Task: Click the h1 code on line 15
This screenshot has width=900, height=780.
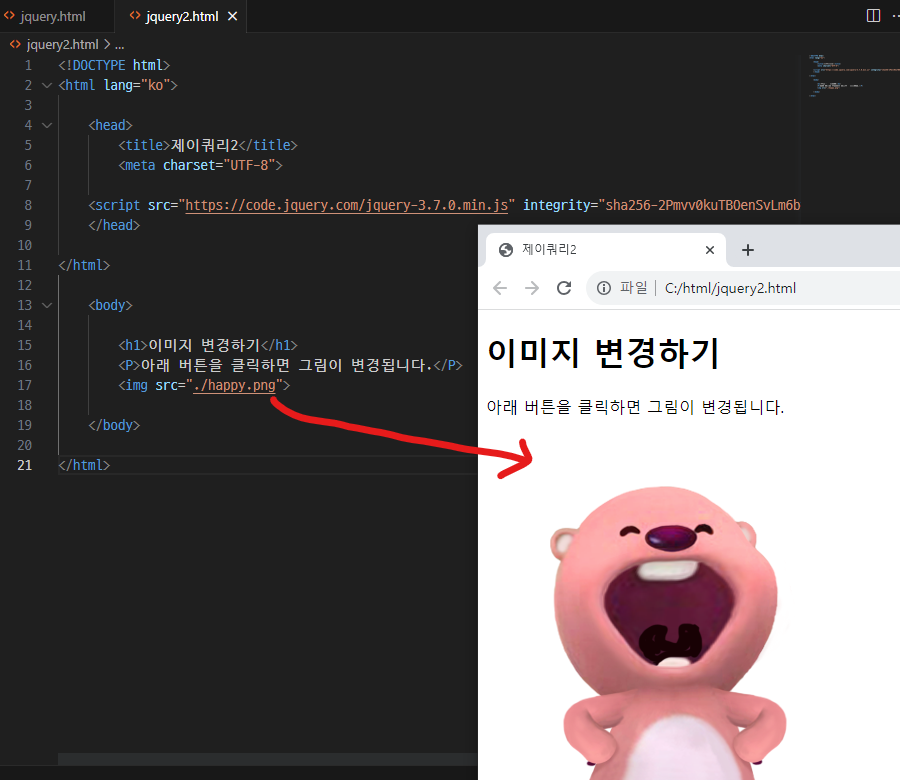Action: [208, 345]
